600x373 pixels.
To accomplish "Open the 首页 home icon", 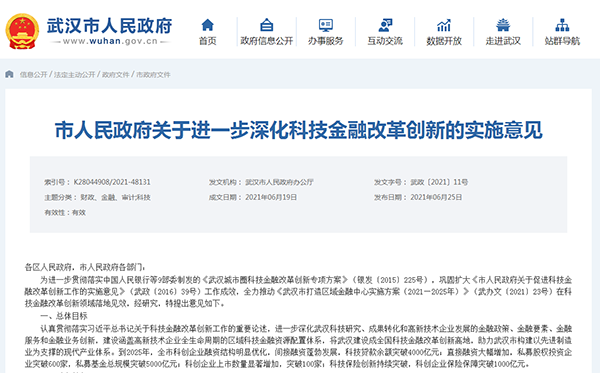I will tap(207, 25).
